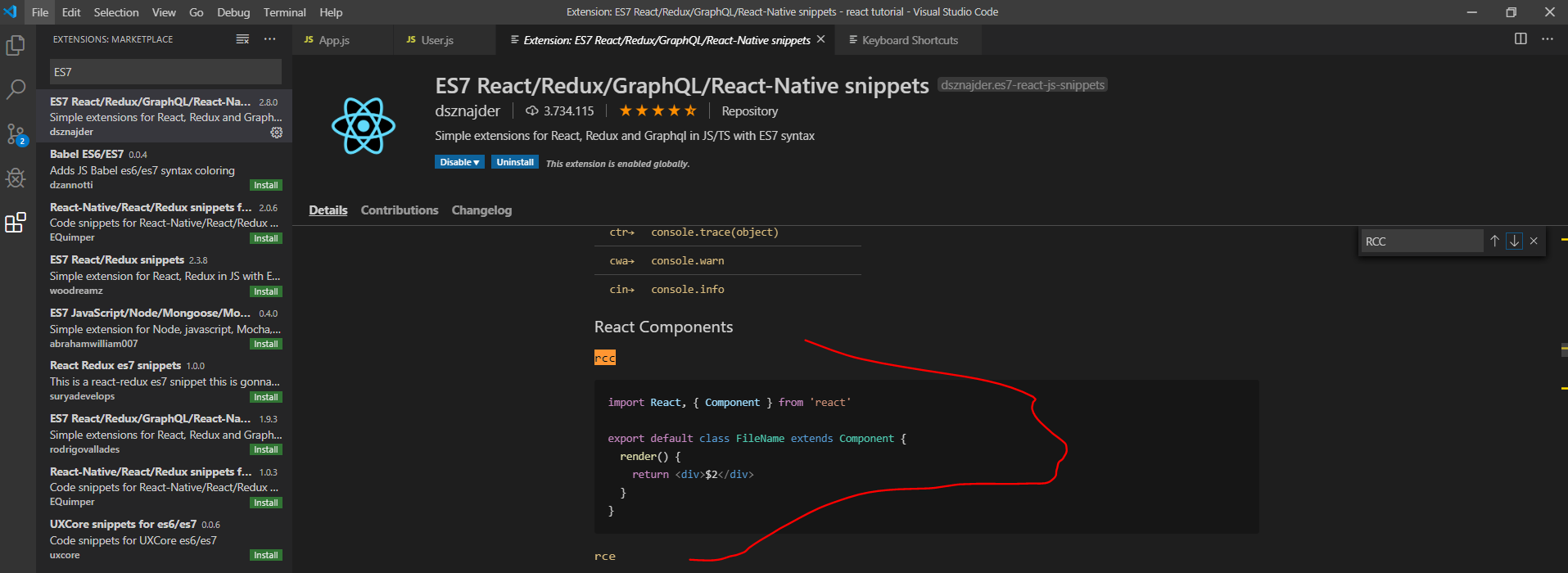The height and width of the screenshot is (573, 1568).
Task: Click the extensions search box with ES7
Action: point(165,72)
